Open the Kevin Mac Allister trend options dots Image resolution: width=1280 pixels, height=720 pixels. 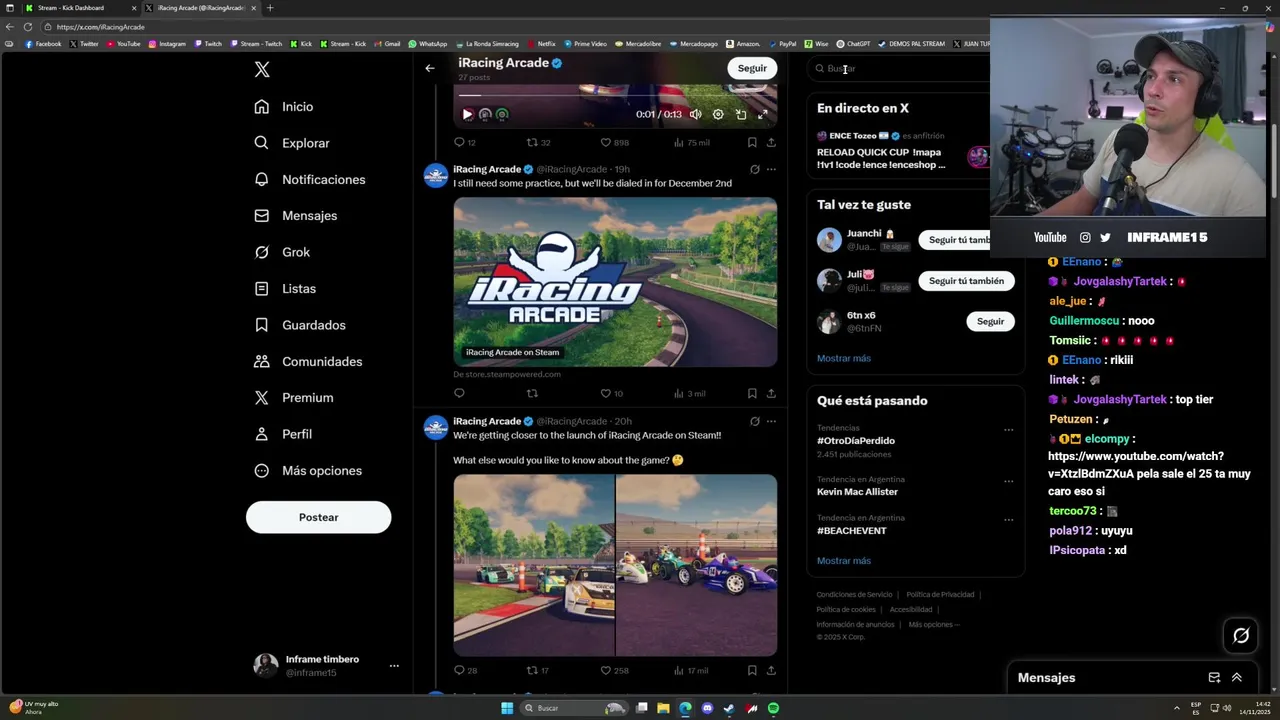1008,481
